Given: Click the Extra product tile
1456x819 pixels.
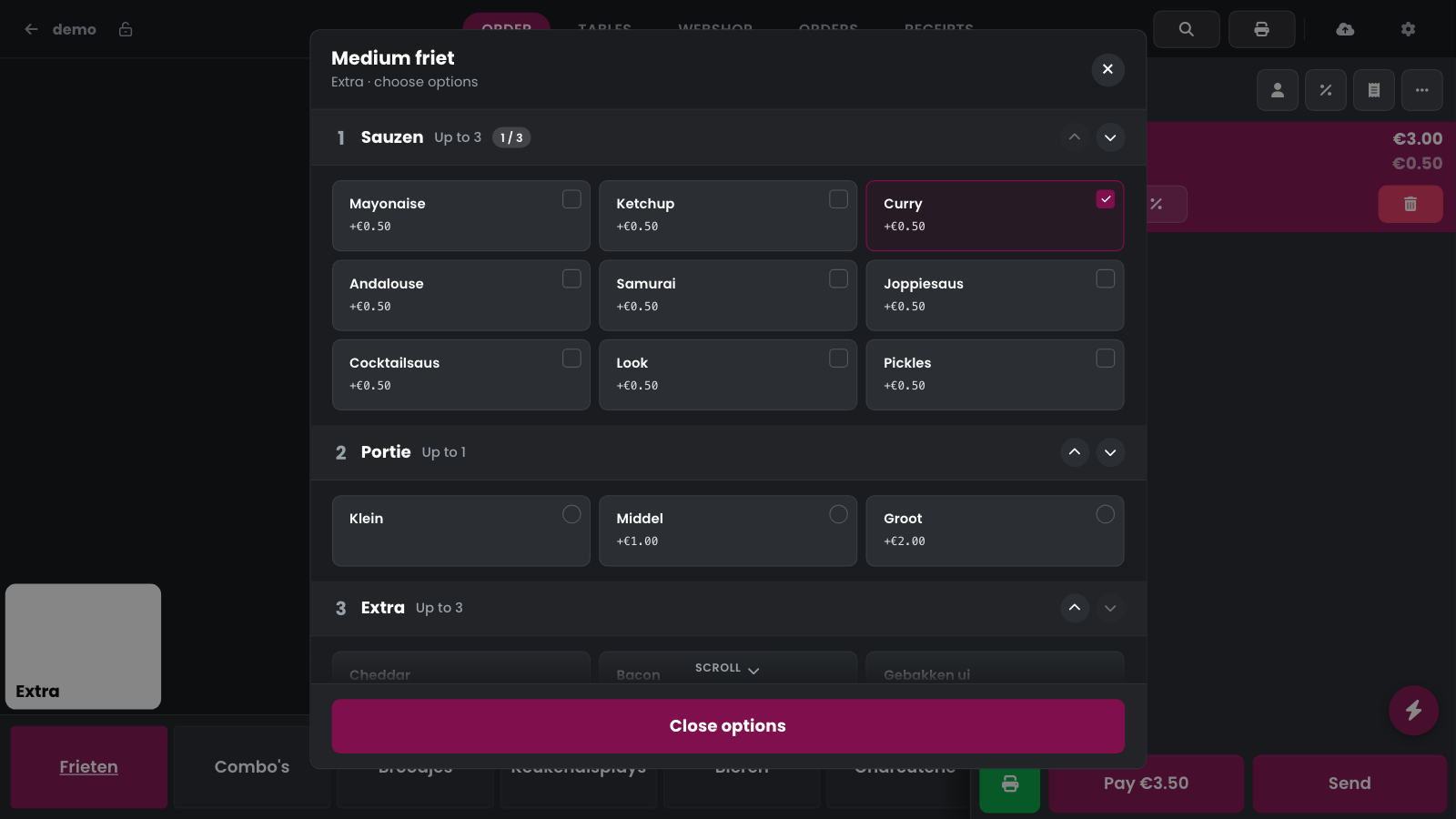Looking at the screenshot, I should pos(83,646).
